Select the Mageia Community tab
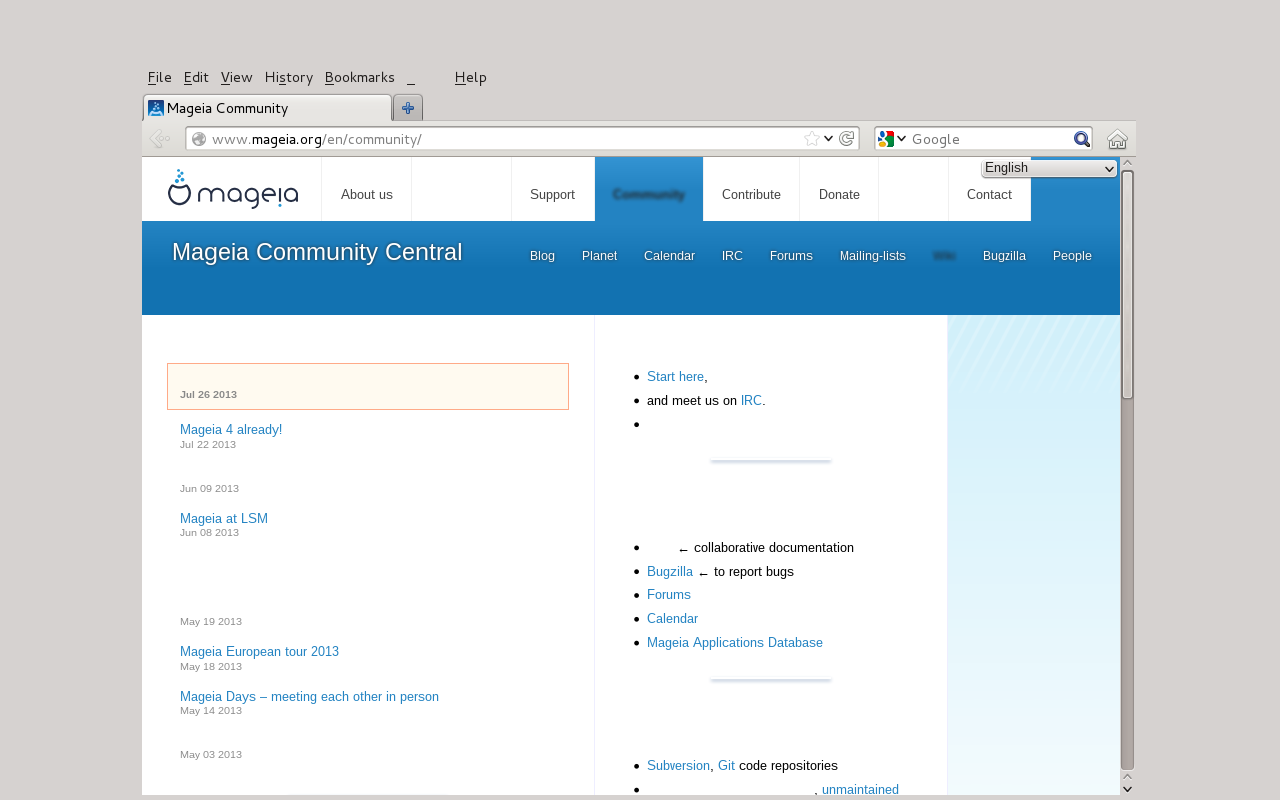This screenshot has height=800, width=1280. 267,108
